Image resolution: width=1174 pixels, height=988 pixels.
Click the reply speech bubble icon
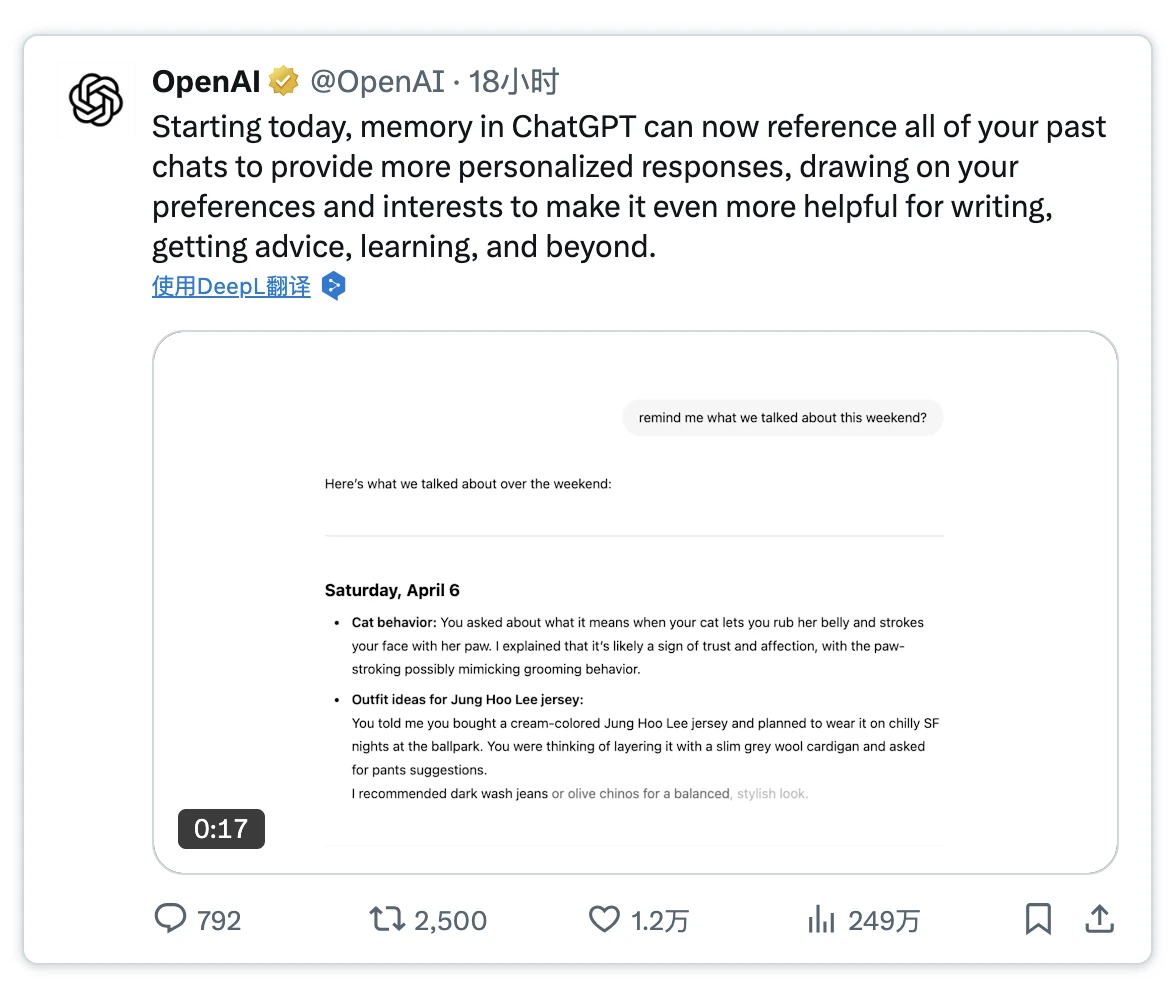(x=171, y=919)
